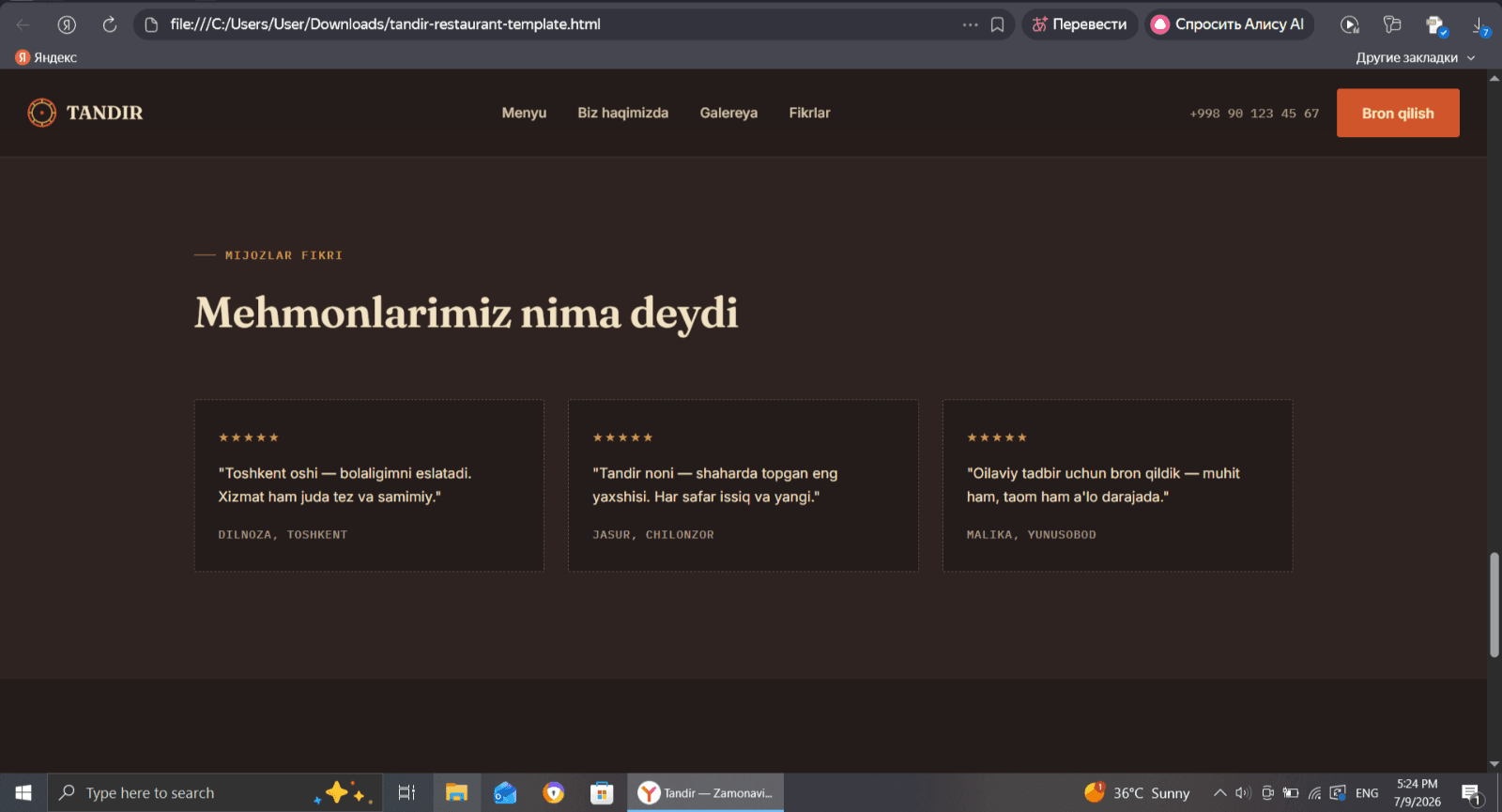1502x812 pixels.
Task: Click the "Oilaviy tadbir" review quote
Action: 1103,485
